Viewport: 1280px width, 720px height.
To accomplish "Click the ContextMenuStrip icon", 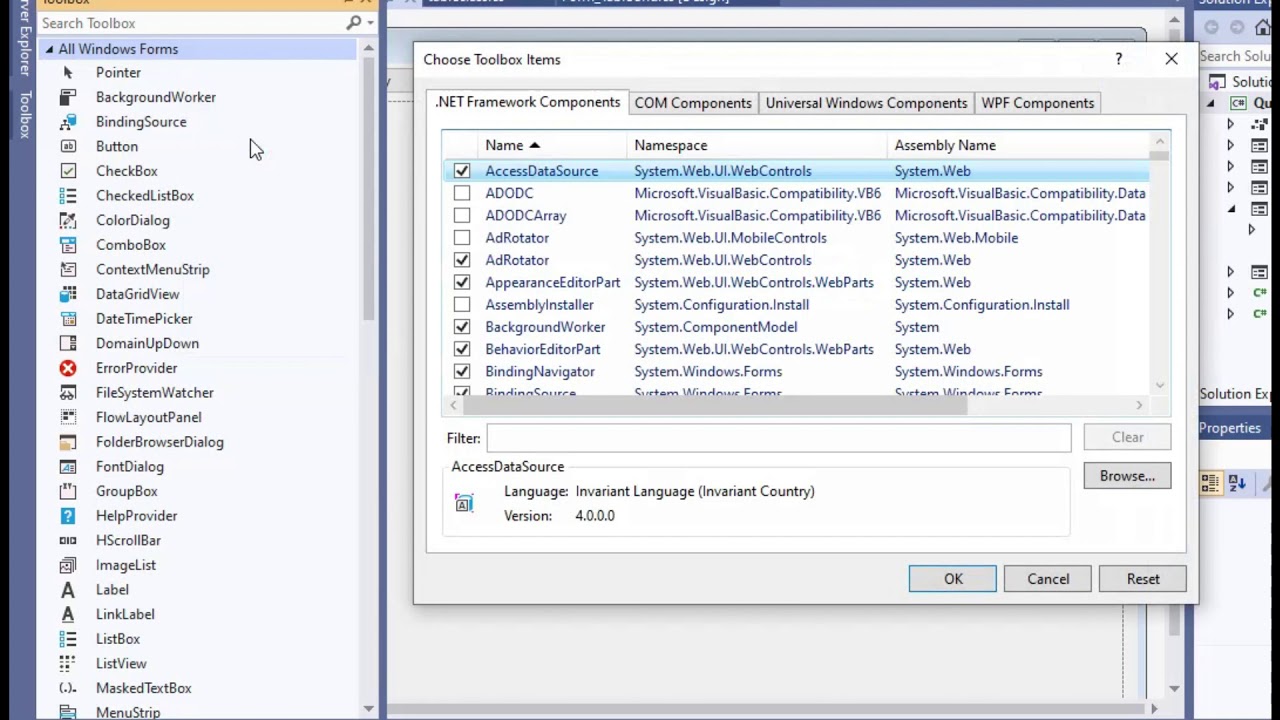I will coord(68,269).
